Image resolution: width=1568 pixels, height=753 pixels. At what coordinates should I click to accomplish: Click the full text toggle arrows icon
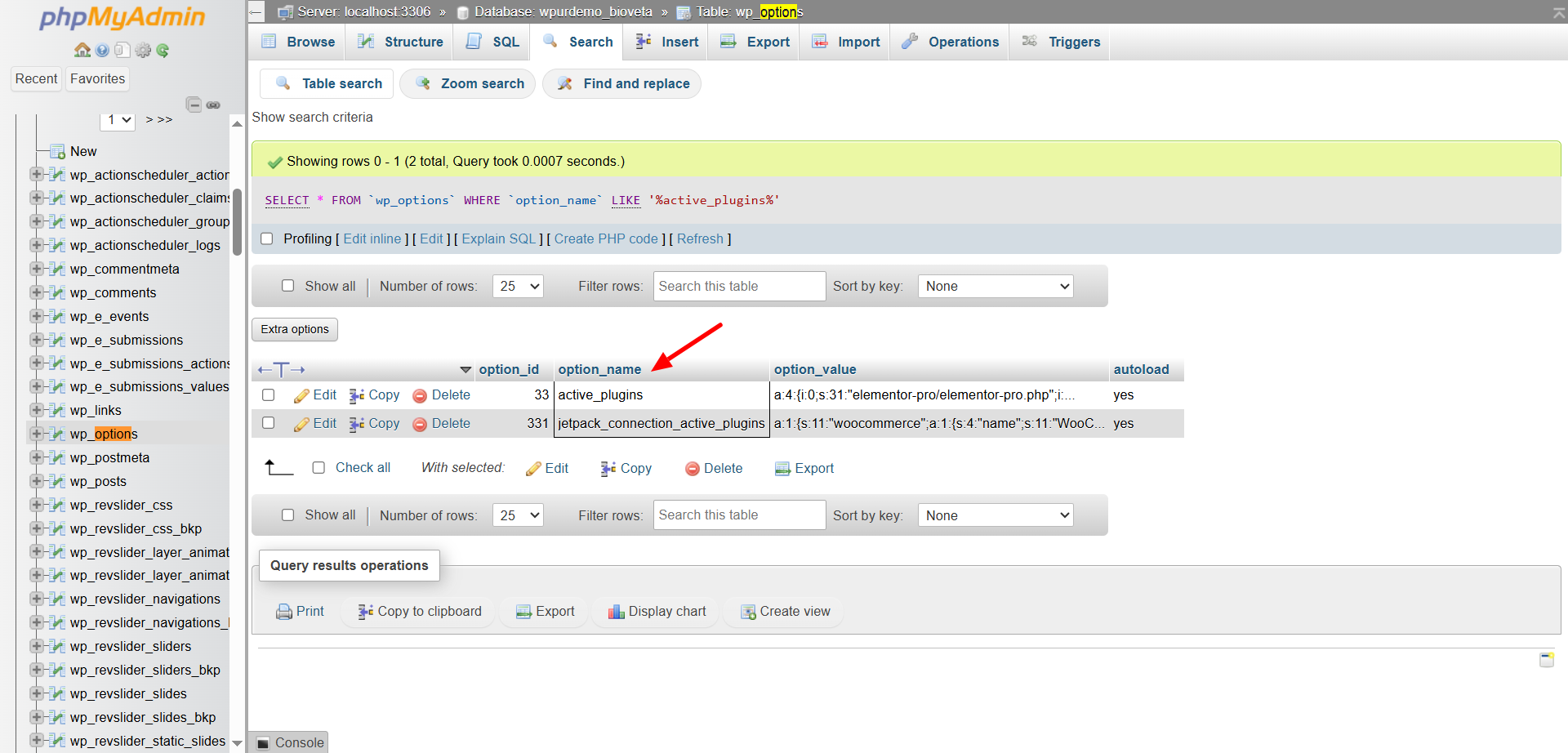281,370
